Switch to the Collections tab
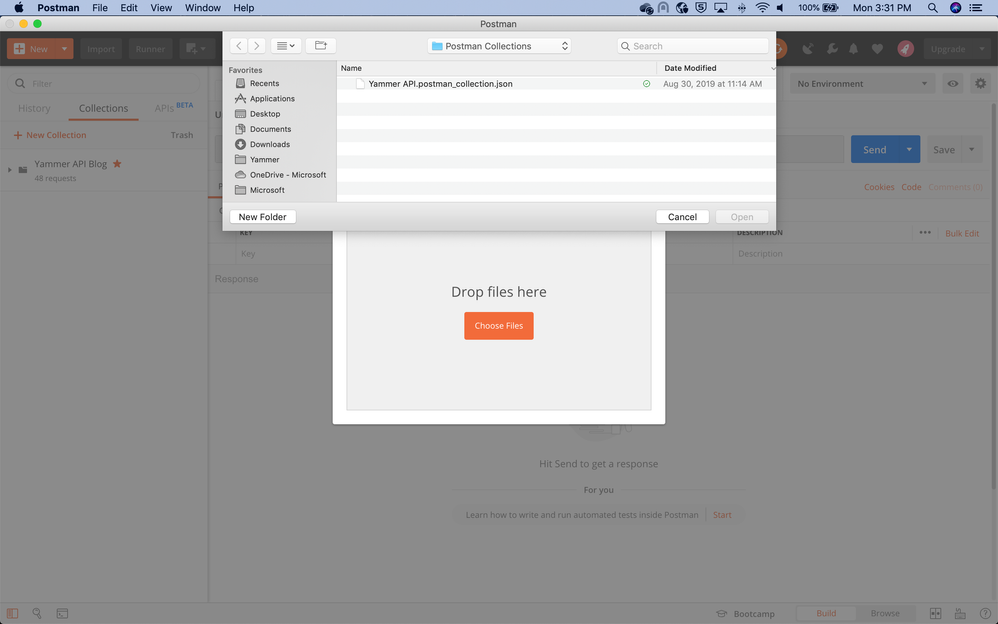Screen dimensions: 998x624 click(103, 108)
